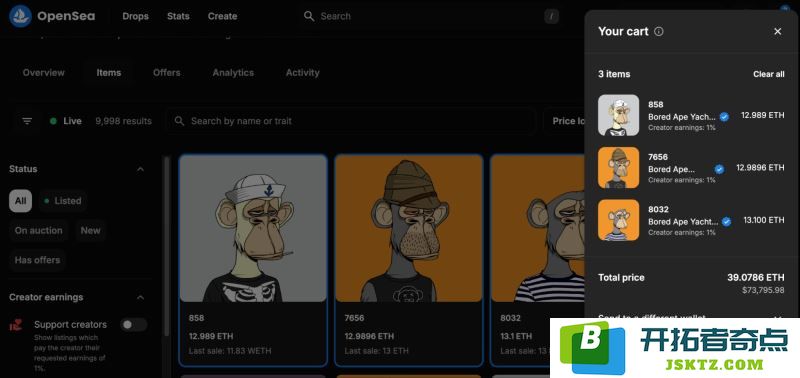Open collection link for cart item 7656

(671, 169)
